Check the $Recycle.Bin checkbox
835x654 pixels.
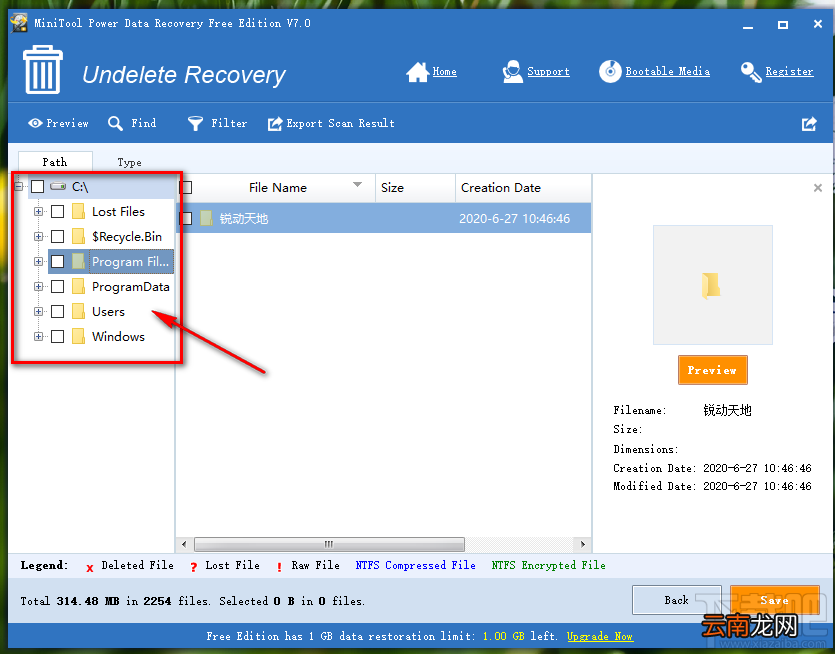click(x=58, y=236)
